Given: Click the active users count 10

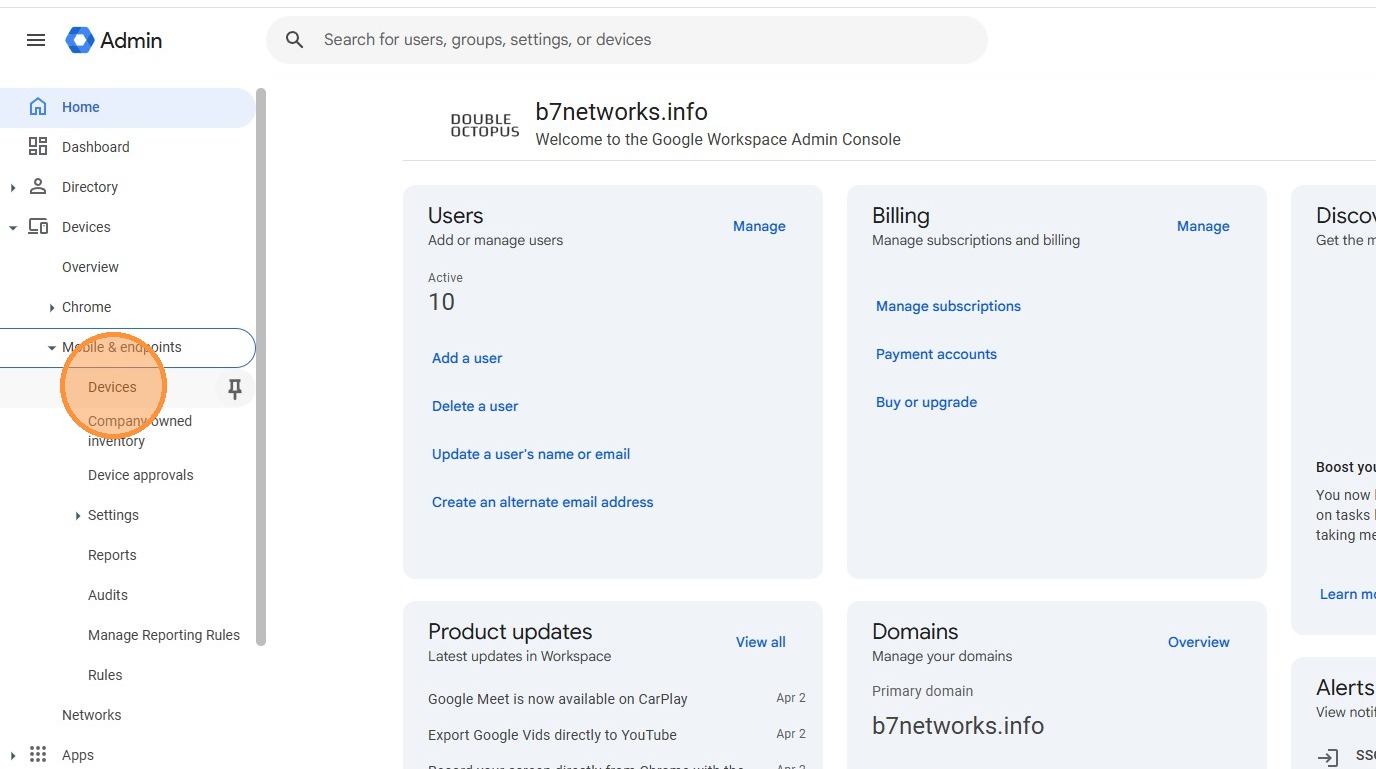Looking at the screenshot, I should point(441,302).
